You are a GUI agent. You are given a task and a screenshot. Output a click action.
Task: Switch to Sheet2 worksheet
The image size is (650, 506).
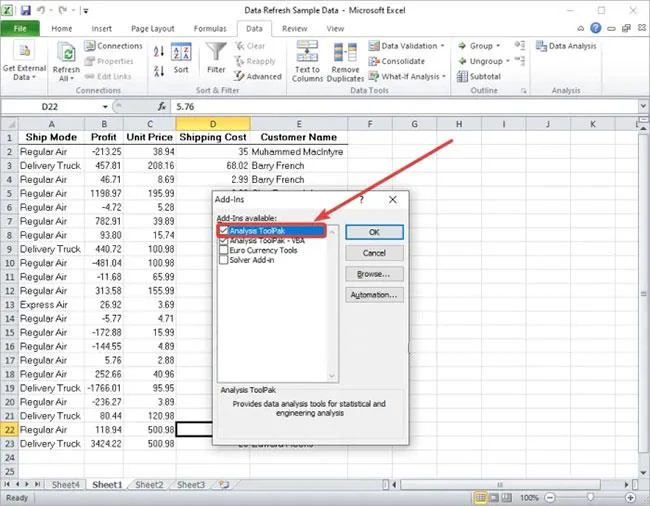tap(149, 484)
